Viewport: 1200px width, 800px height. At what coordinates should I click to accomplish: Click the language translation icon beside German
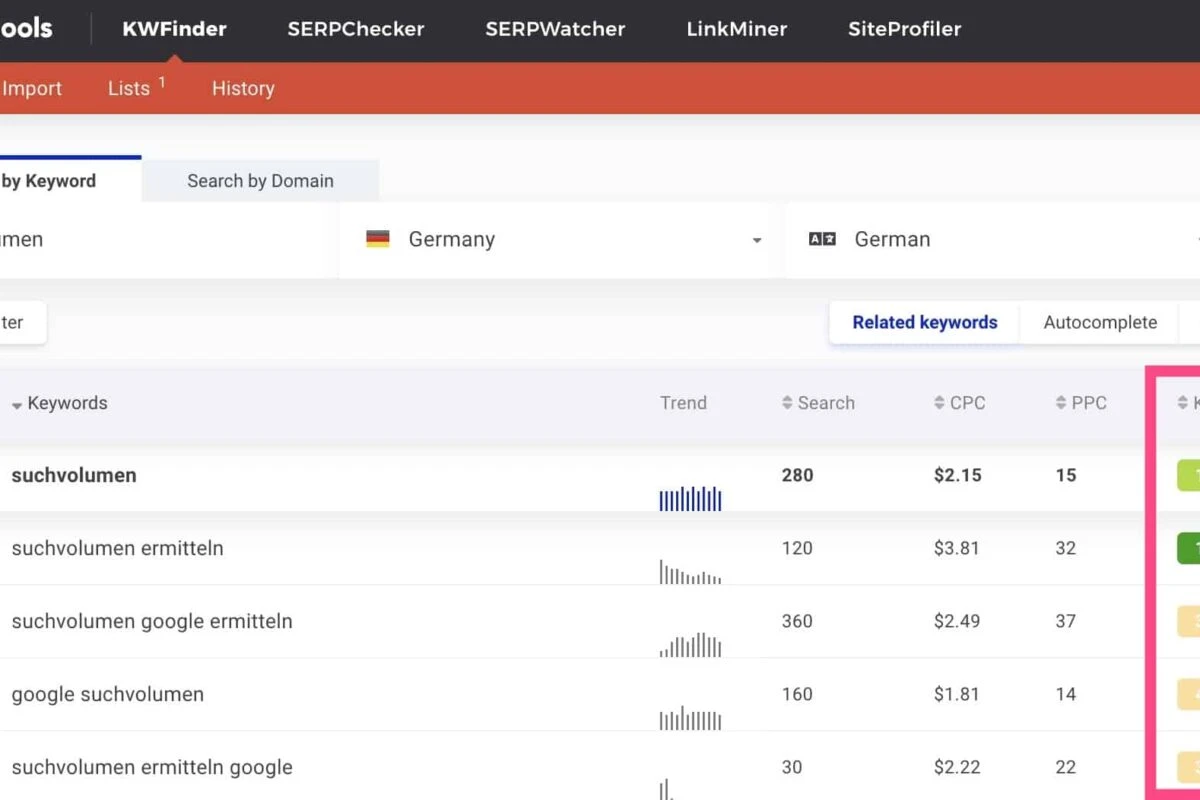[x=821, y=239]
